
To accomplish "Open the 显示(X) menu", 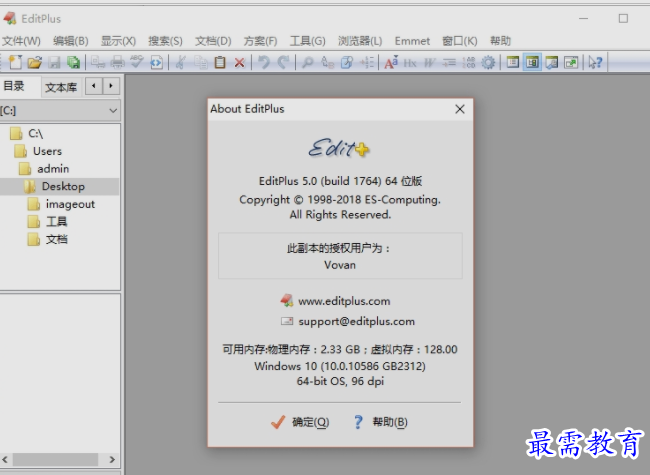I will [x=118, y=41].
